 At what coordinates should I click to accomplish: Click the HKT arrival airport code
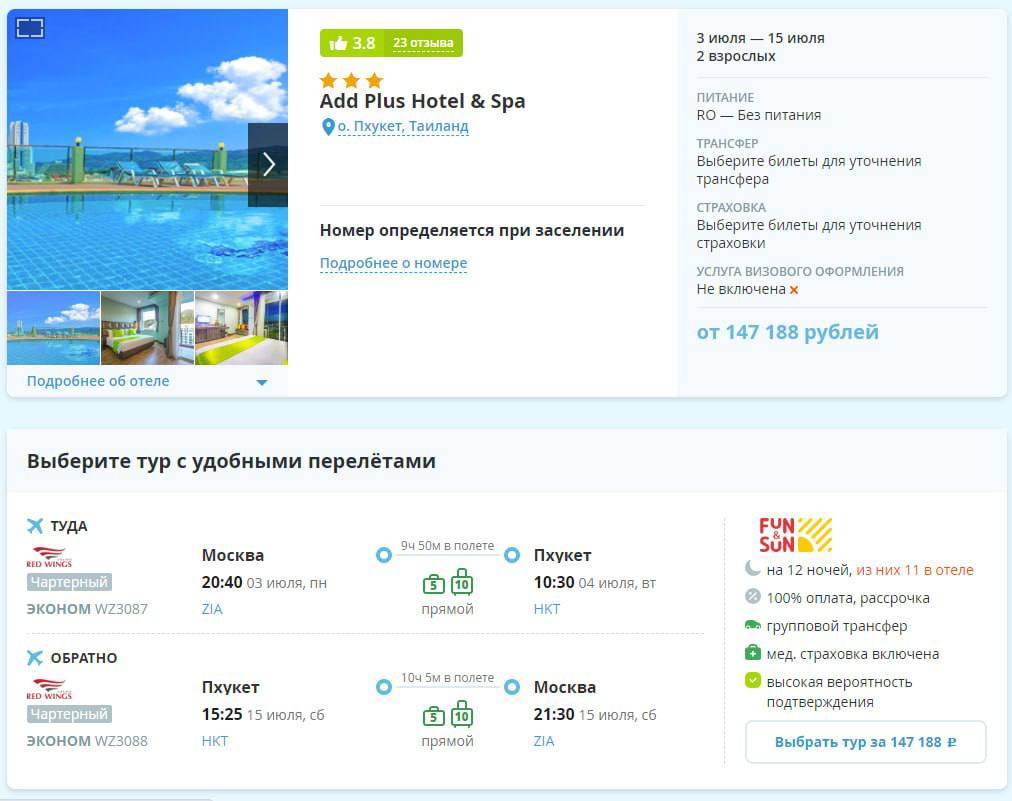pyautogui.click(x=547, y=609)
